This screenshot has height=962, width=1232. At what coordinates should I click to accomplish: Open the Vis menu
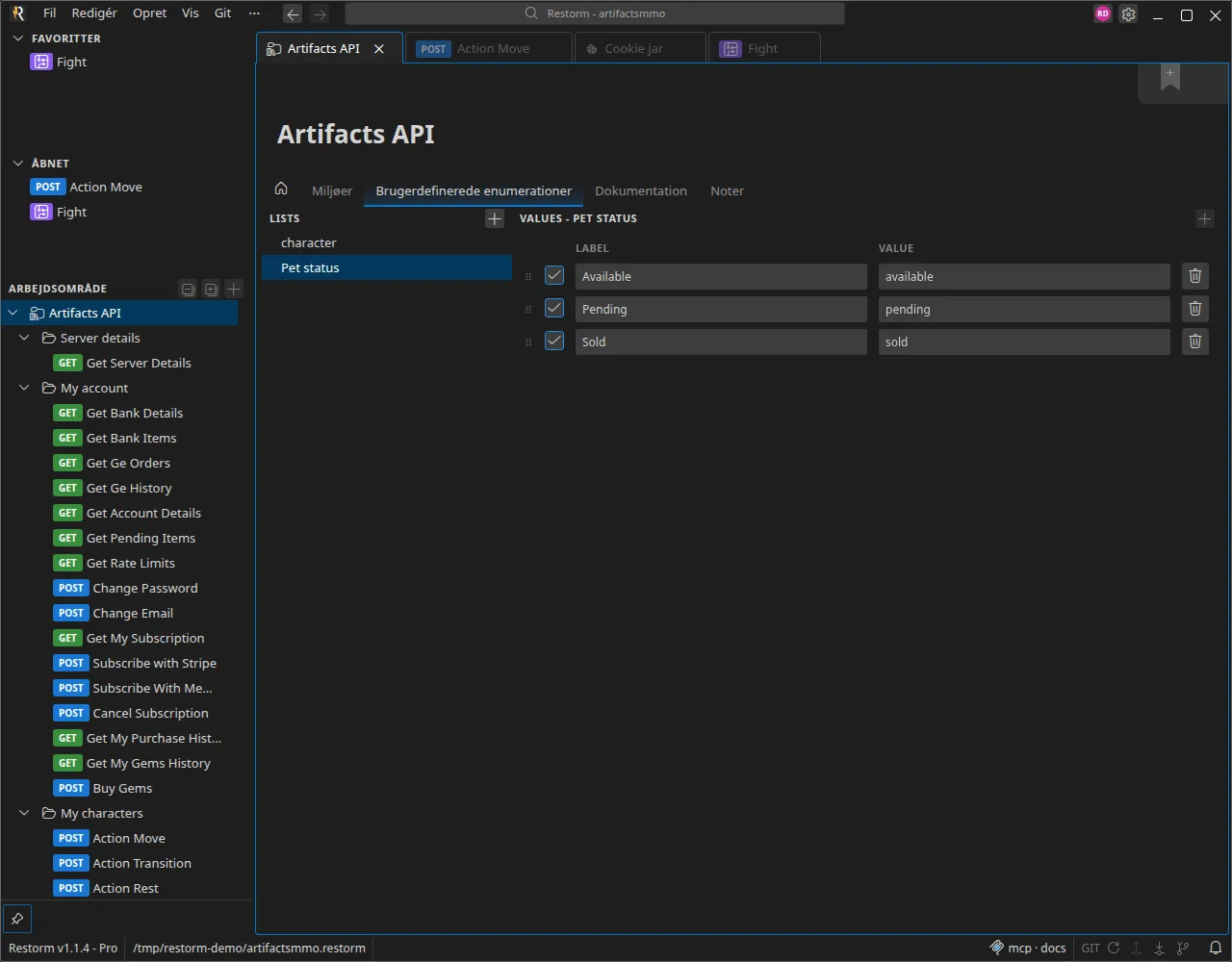tap(191, 13)
